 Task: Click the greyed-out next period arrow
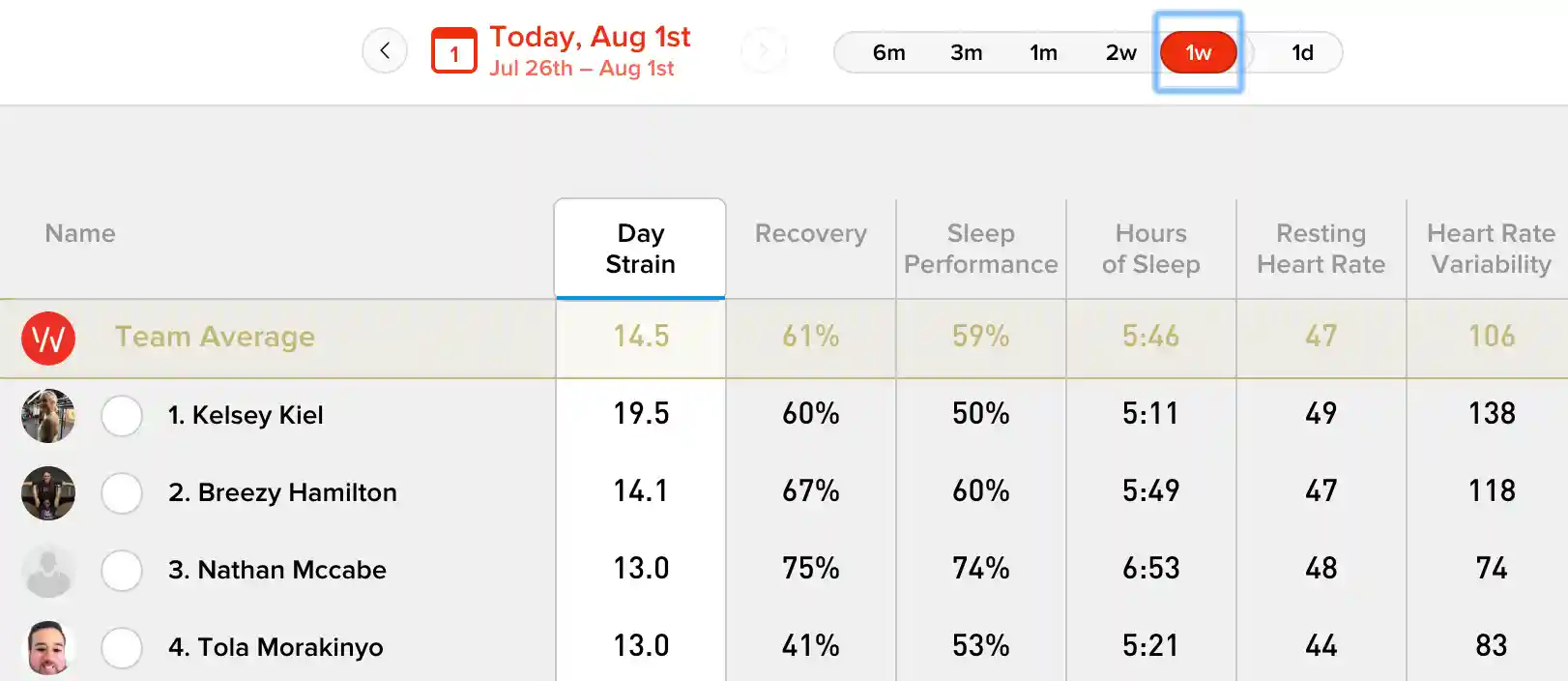point(764,51)
